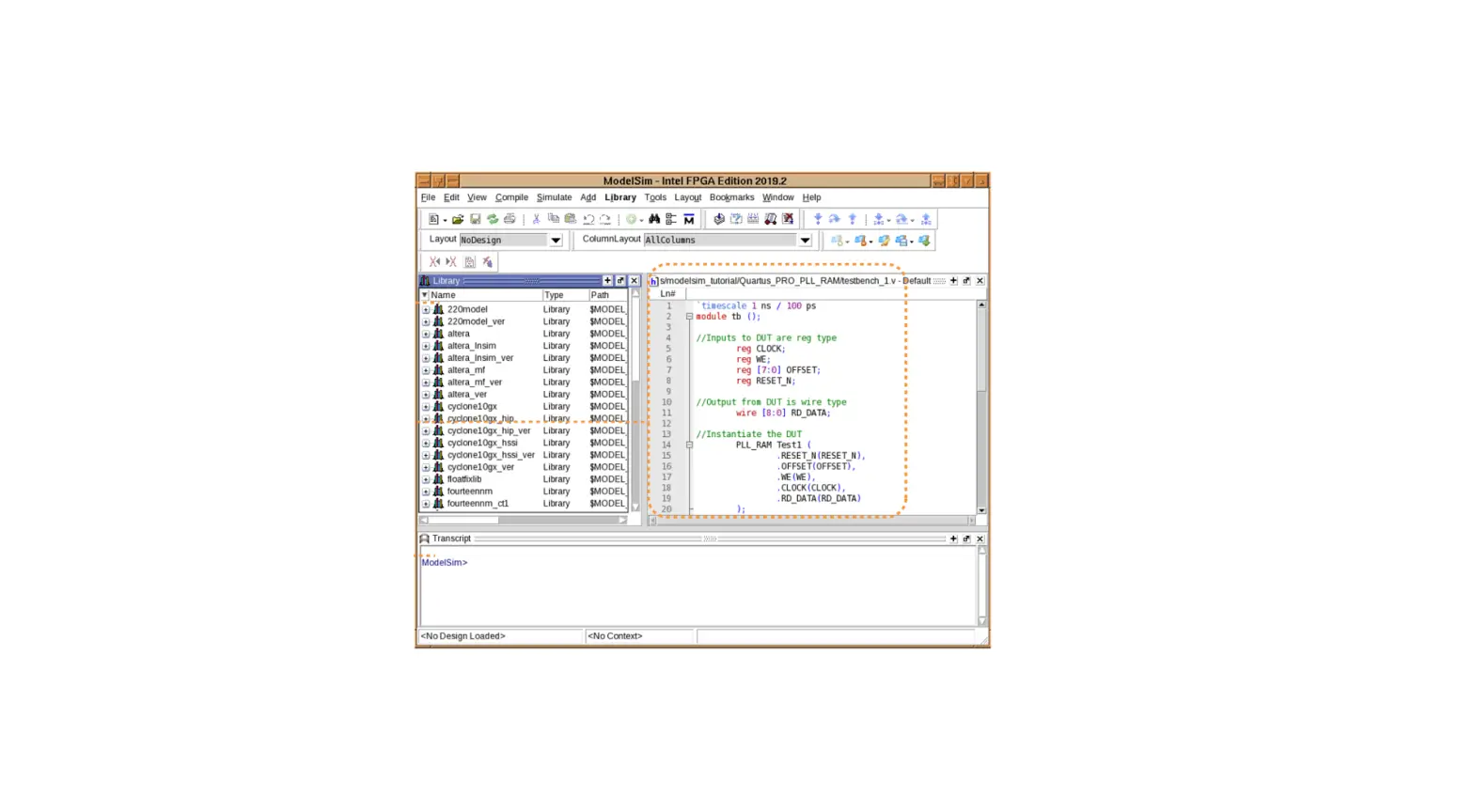This screenshot has width=1474, height=812.
Task: Click the Compile icon in toolbar
Action: pos(718,219)
